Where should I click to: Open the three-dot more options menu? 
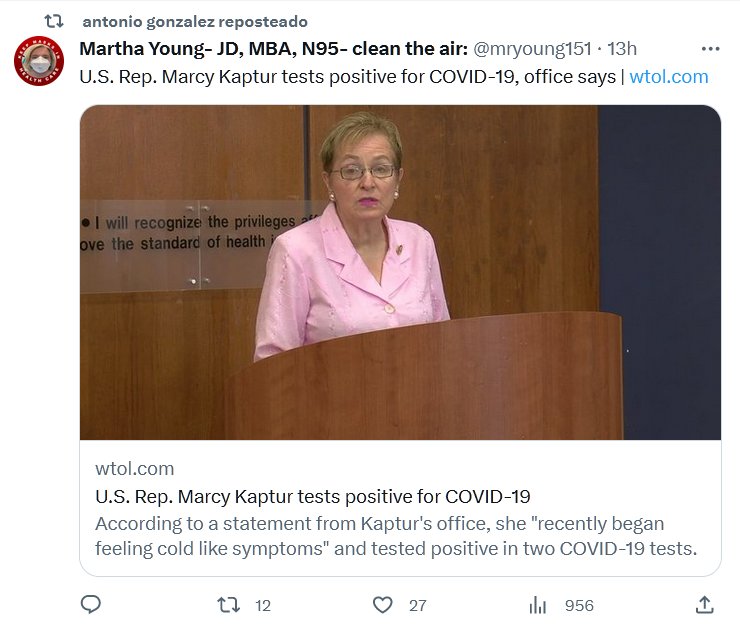[711, 48]
